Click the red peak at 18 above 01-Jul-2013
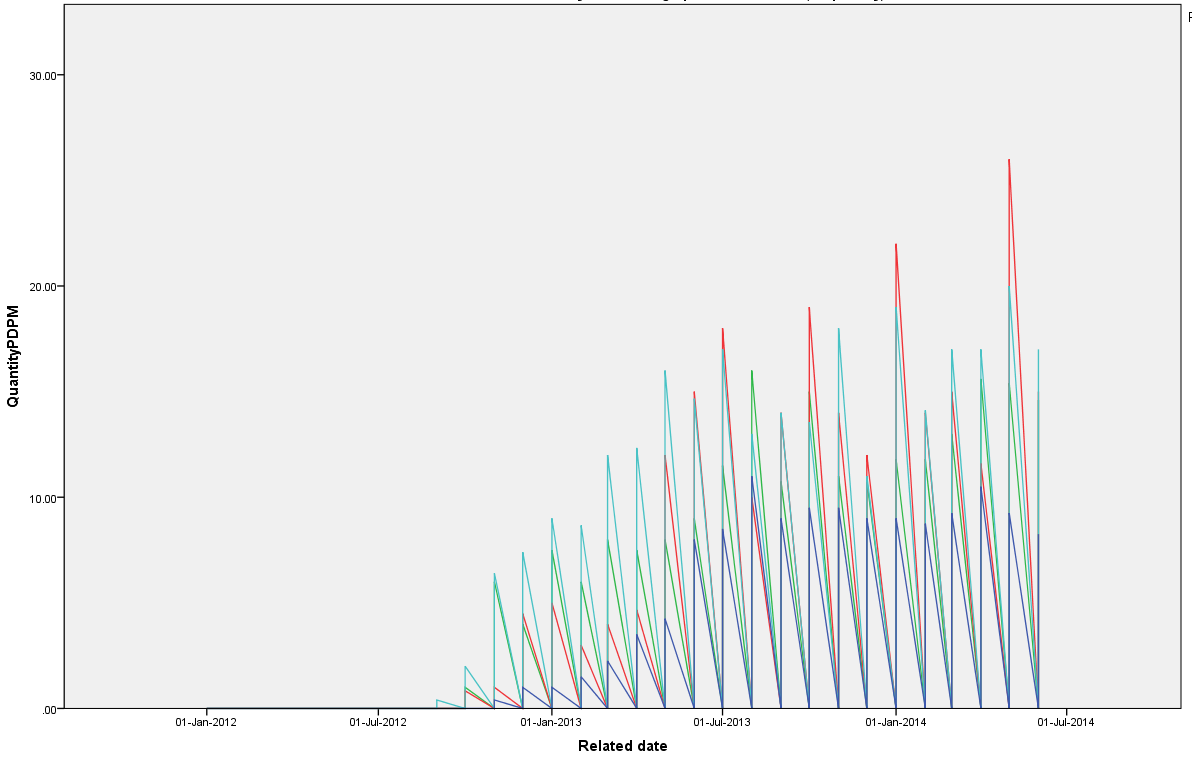Viewport: 1192px width, 759px height. tap(722, 330)
